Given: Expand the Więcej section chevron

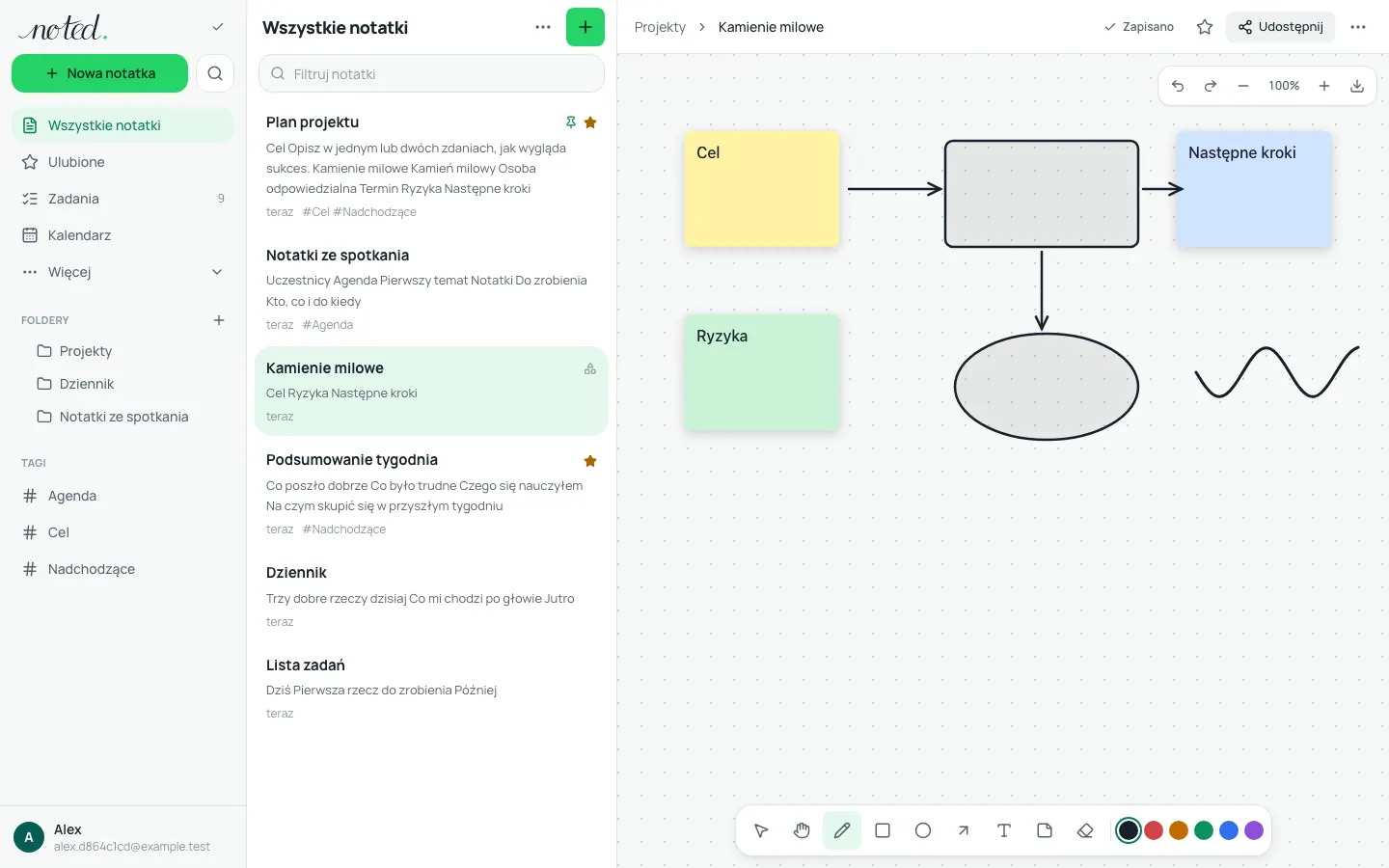Looking at the screenshot, I should pos(217,272).
